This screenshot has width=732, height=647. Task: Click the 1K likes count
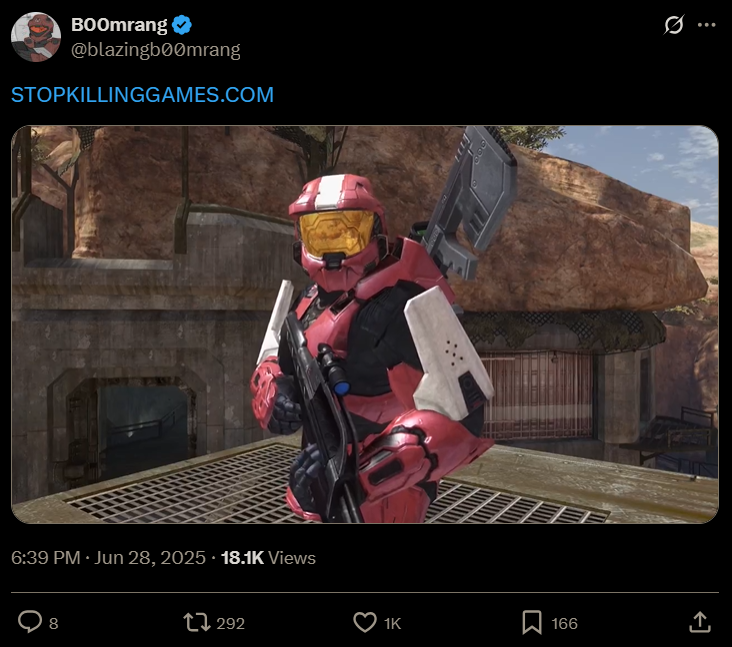[392, 623]
